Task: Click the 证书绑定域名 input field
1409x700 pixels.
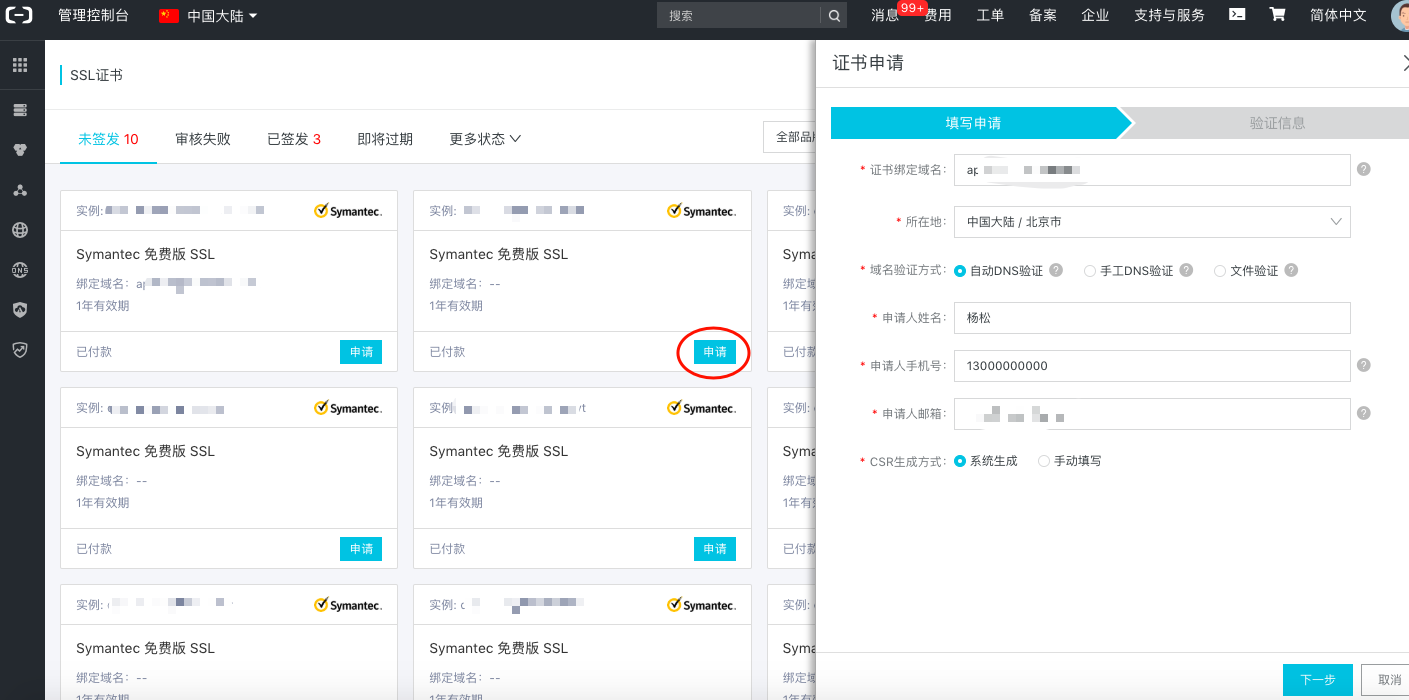Action: 1152,170
